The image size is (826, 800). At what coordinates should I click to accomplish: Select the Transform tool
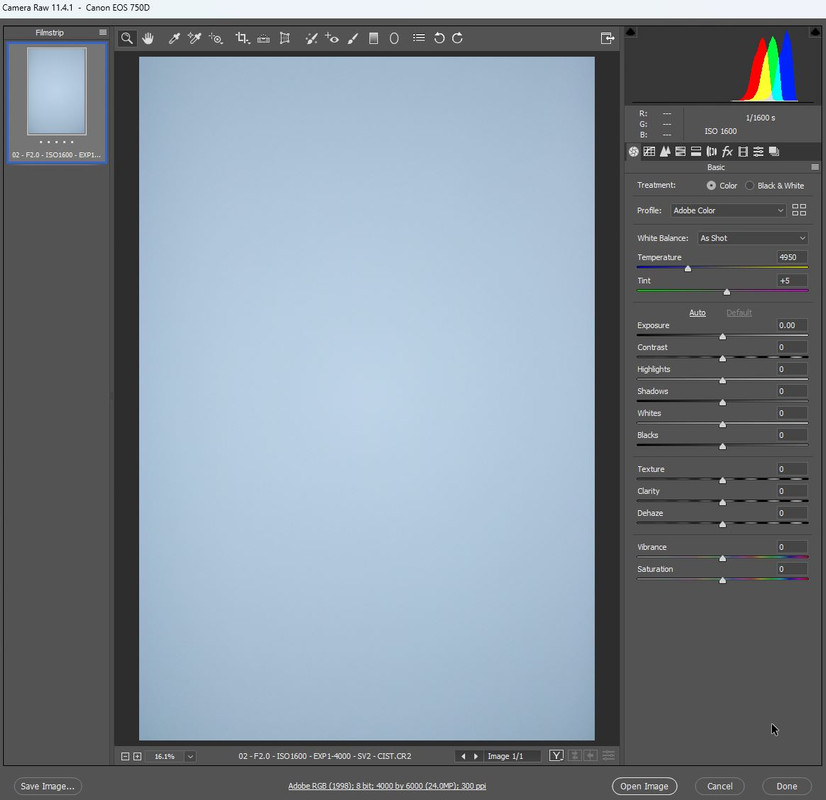284,38
